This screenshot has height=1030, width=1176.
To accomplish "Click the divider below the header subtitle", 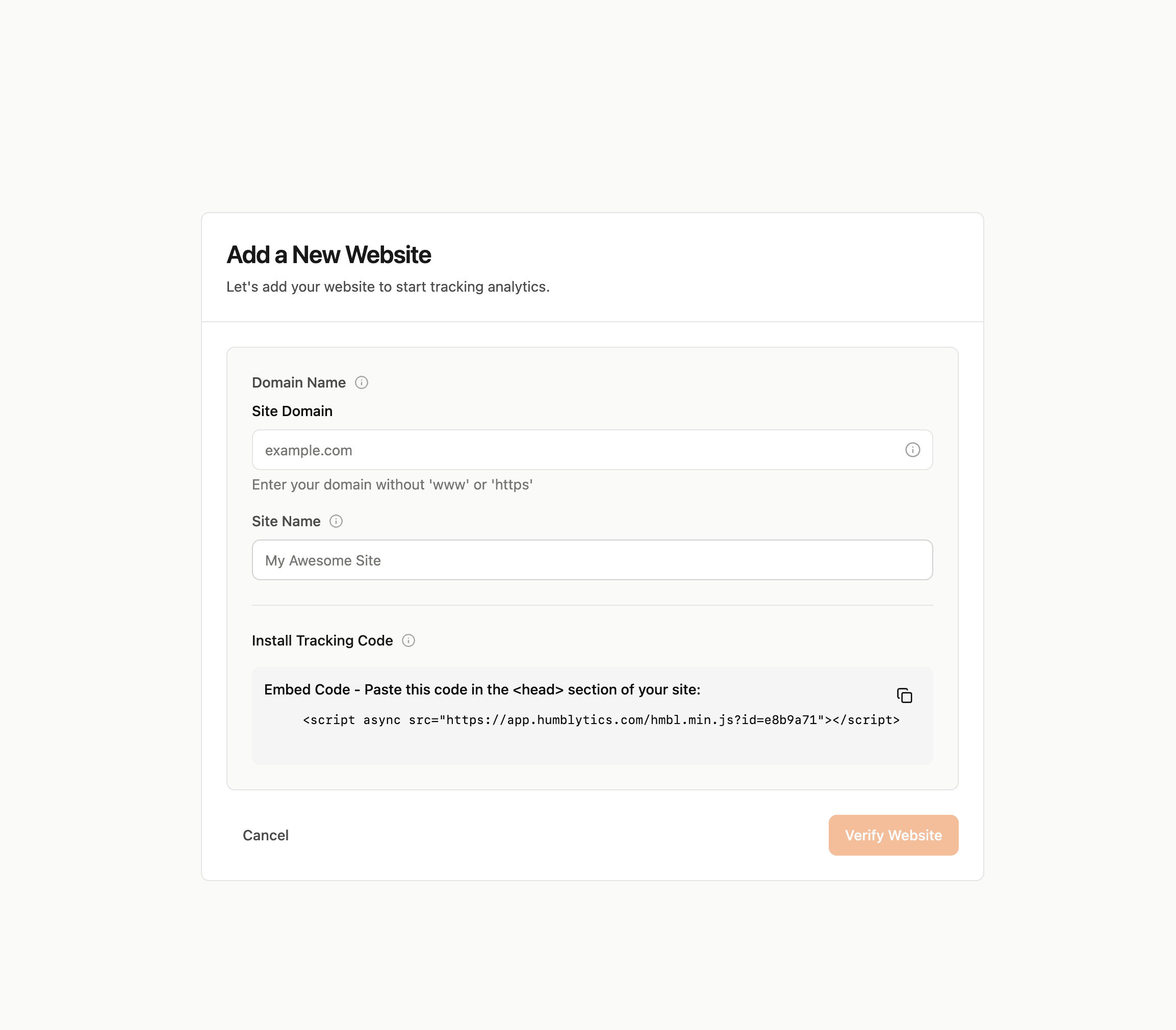I will pyautogui.click(x=592, y=322).
